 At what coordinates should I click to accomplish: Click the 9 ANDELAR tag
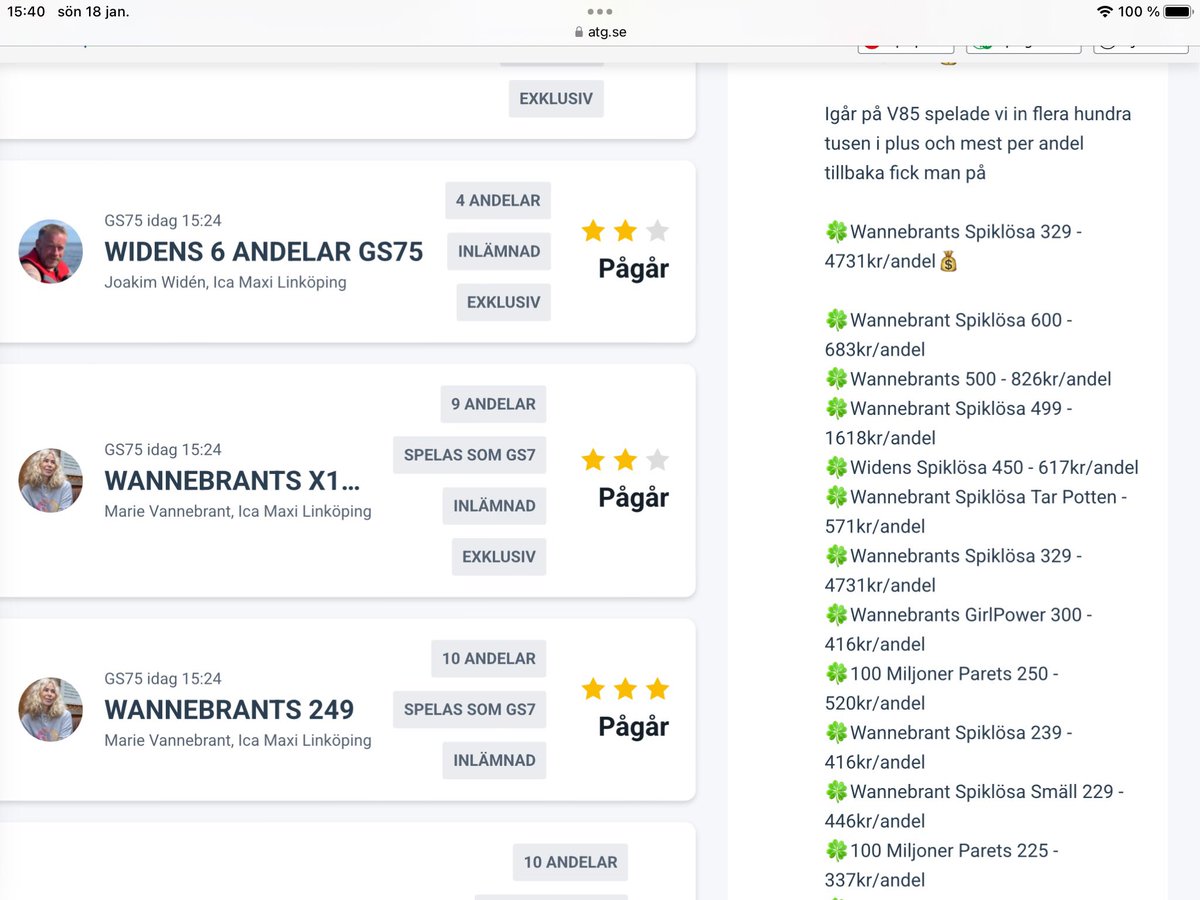point(493,404)
